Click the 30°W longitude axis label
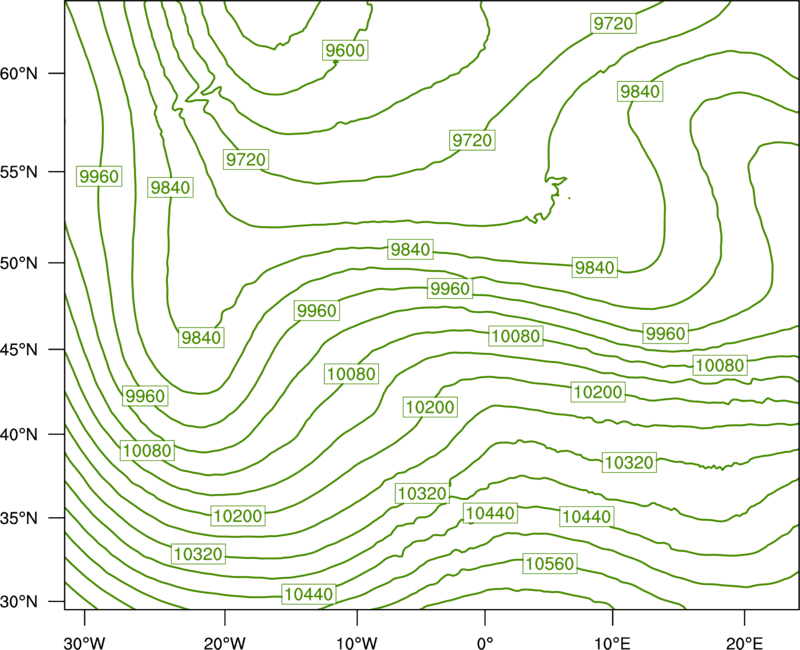Viewport: 800px width, 650px height. (84, 643)
